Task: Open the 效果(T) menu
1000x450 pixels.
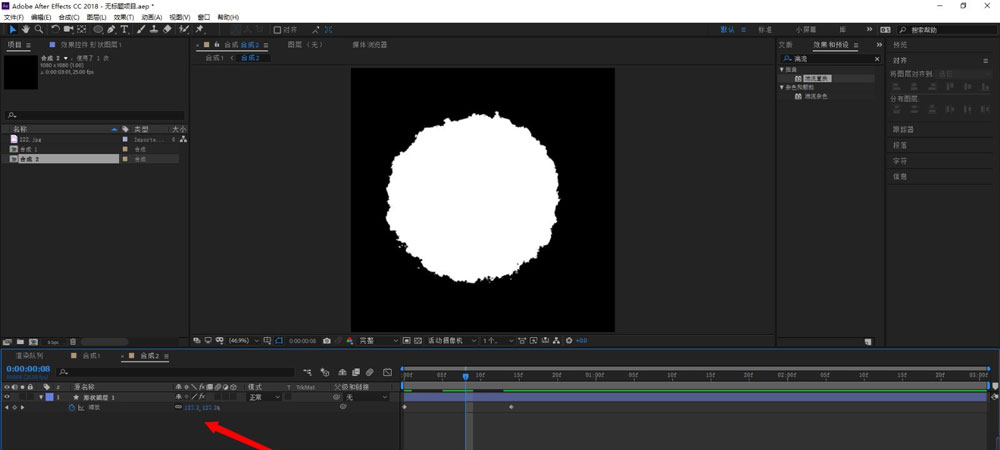Action: pyautogui.click(x=123, y=17)
